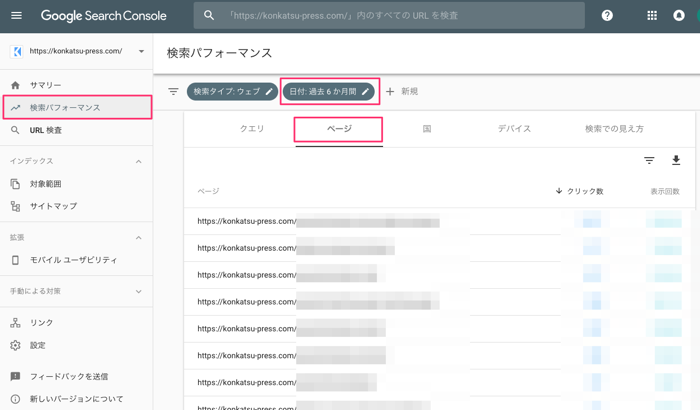700x410 pixels.
Task: Click 新しいバージョンについて link
Action: [76, 399]
